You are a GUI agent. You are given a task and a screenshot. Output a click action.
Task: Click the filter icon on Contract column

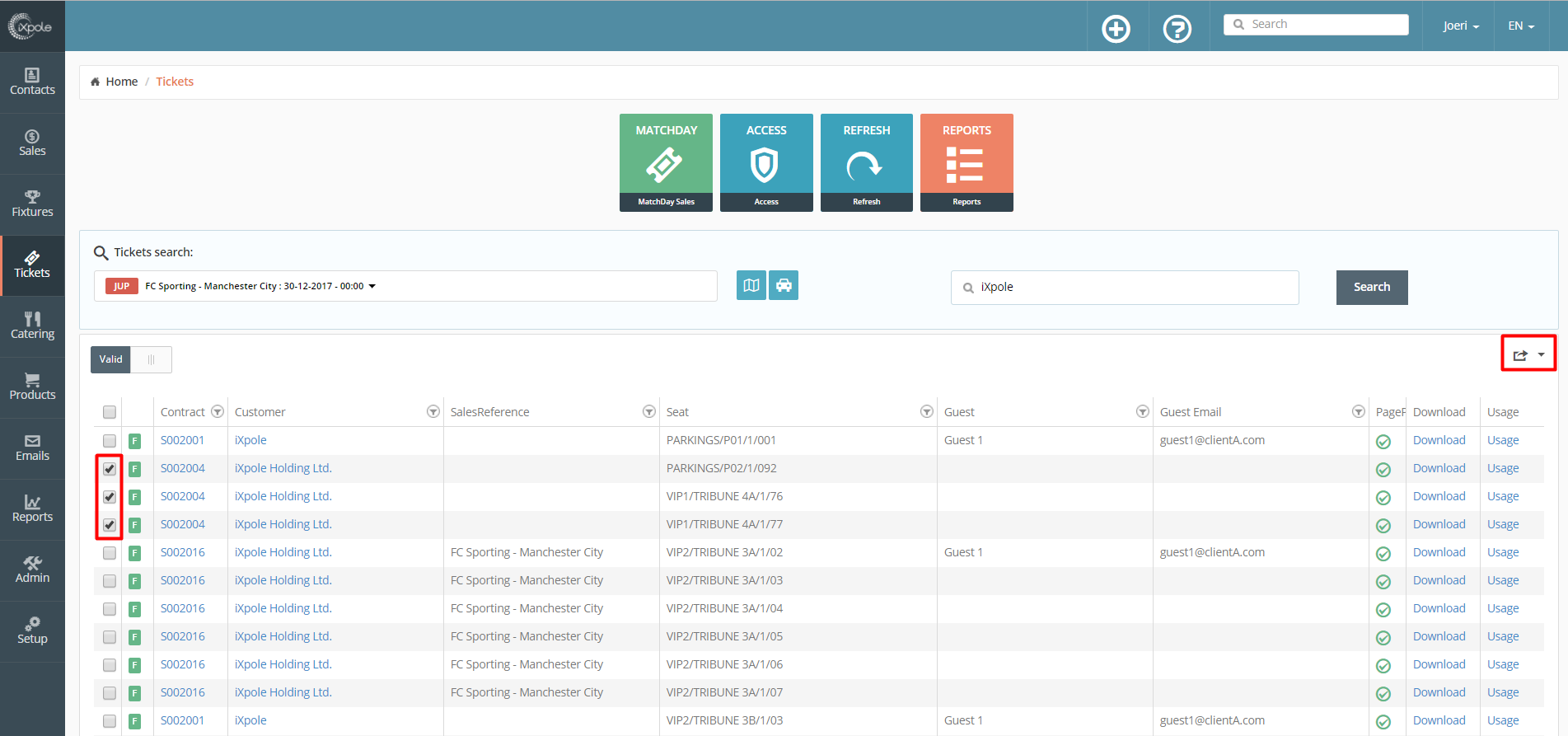pyautogui.click(x=218, y=411)
